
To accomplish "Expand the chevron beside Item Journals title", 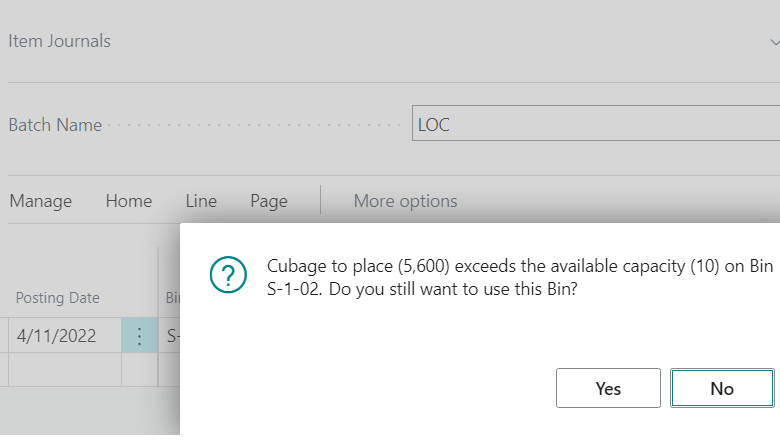I will tap(774, 42).
